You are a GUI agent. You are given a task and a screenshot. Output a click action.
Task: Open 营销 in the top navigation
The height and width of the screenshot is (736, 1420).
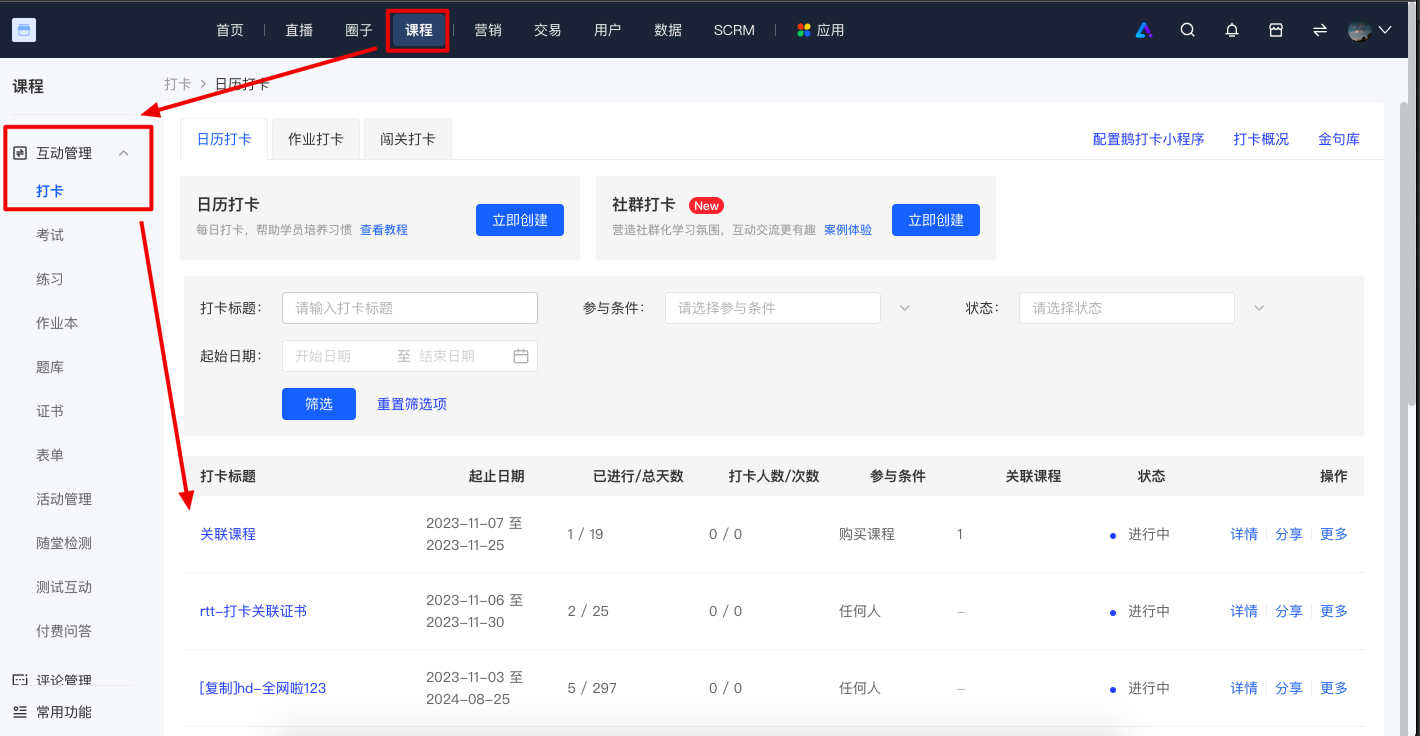coord(488,30)
